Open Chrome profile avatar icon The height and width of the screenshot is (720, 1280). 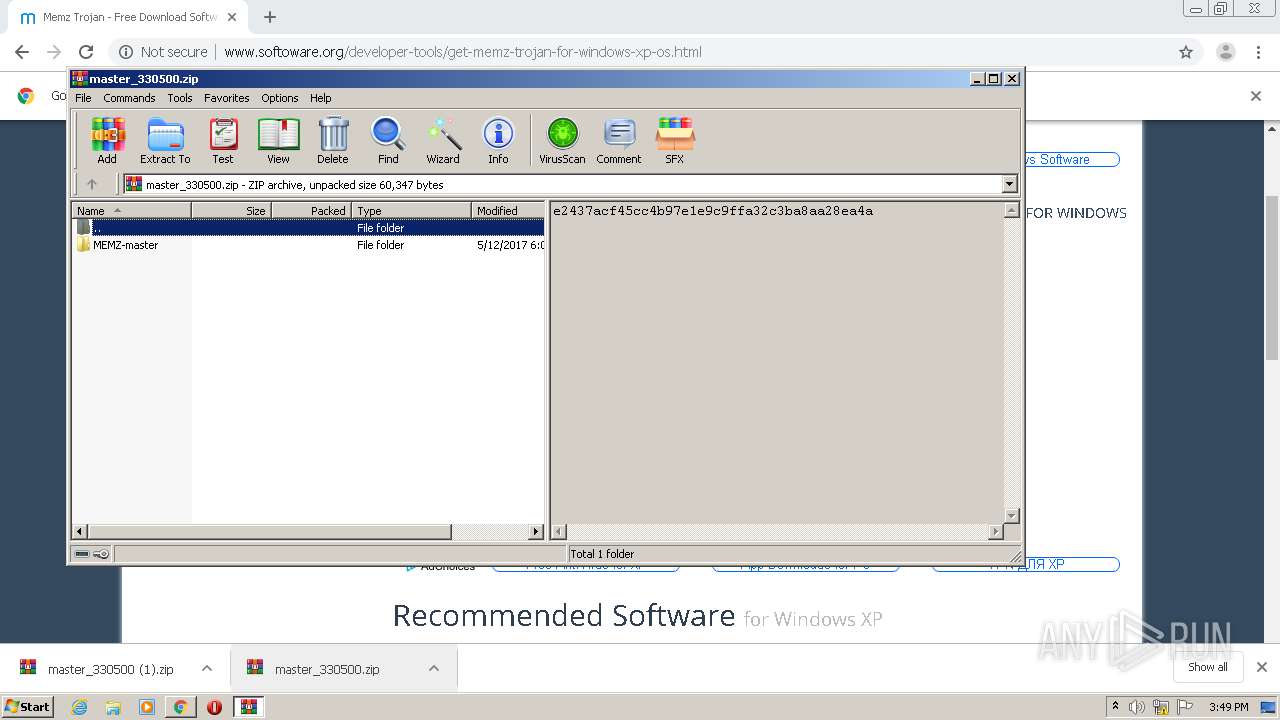tap(1225, 52)
